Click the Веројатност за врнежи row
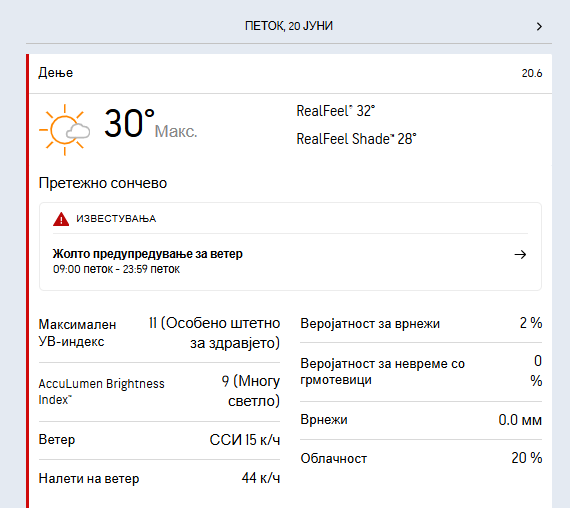Screen dimensions: 570x508 (421, 323)
